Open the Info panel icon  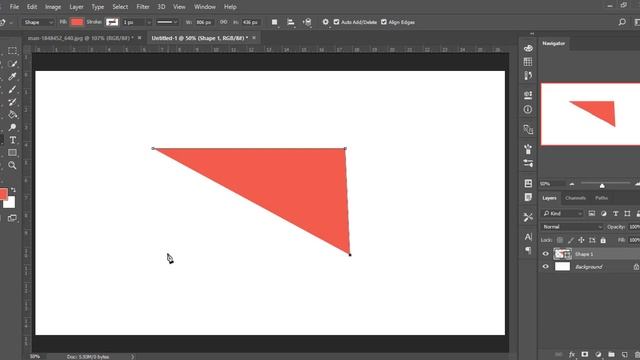tap(528, 109)
